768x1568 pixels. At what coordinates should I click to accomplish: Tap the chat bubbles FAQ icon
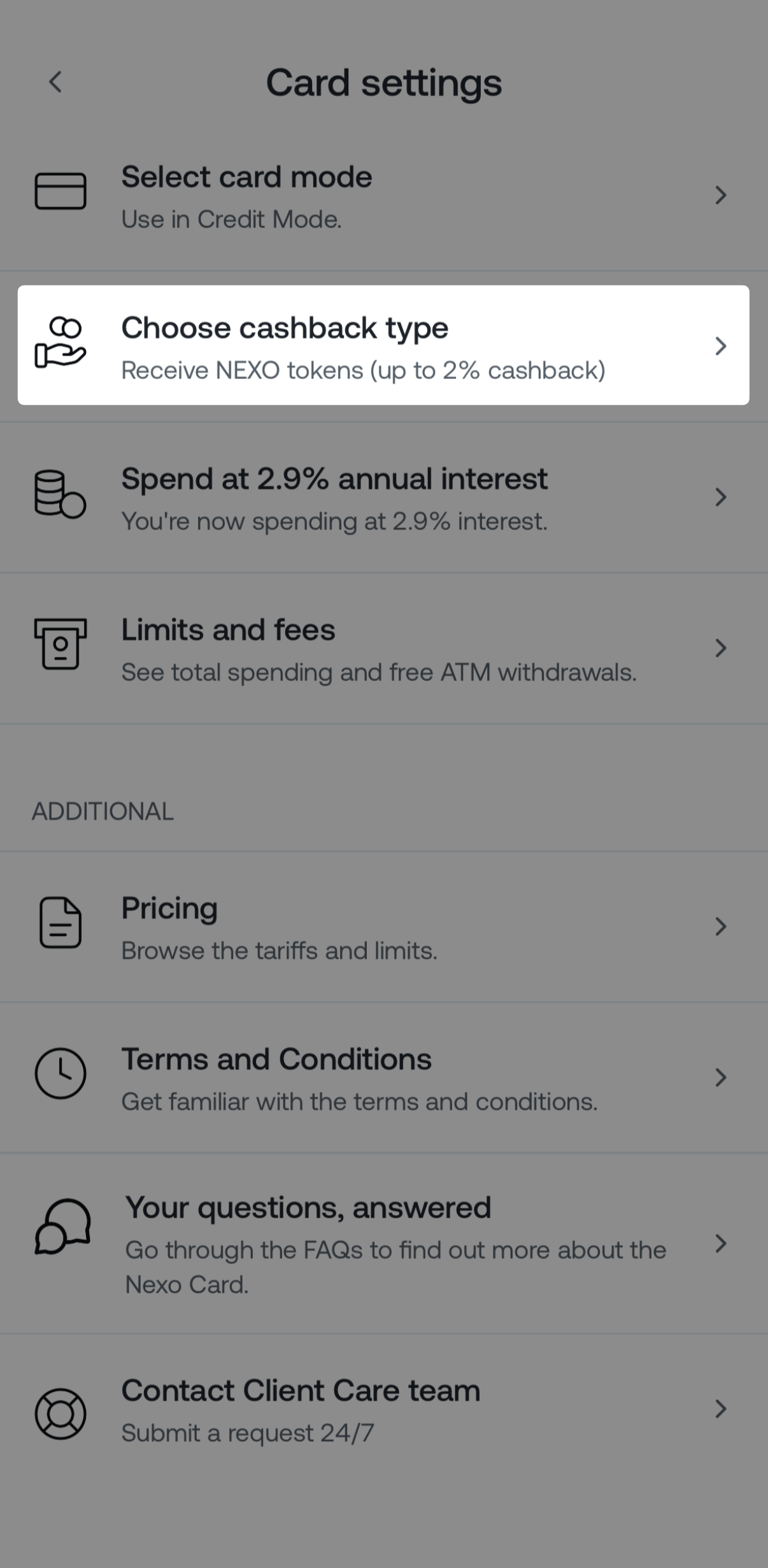(x=62, y=1226)
